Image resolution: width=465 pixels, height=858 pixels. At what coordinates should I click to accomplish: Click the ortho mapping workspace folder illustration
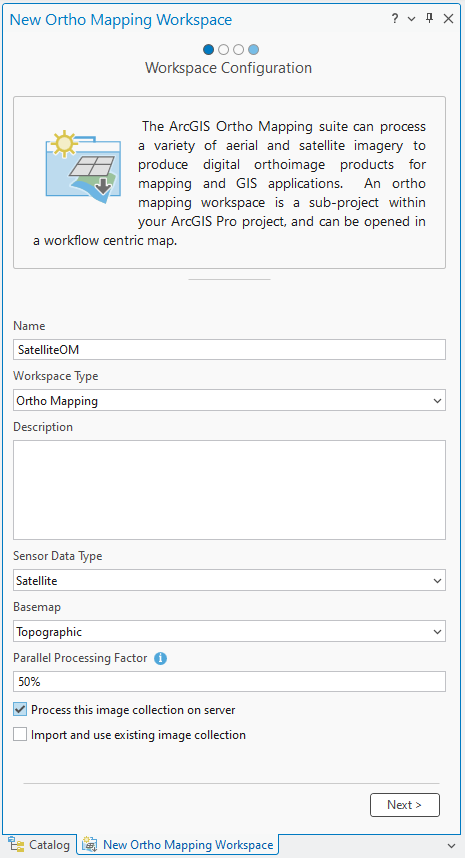tap(82, 163)
